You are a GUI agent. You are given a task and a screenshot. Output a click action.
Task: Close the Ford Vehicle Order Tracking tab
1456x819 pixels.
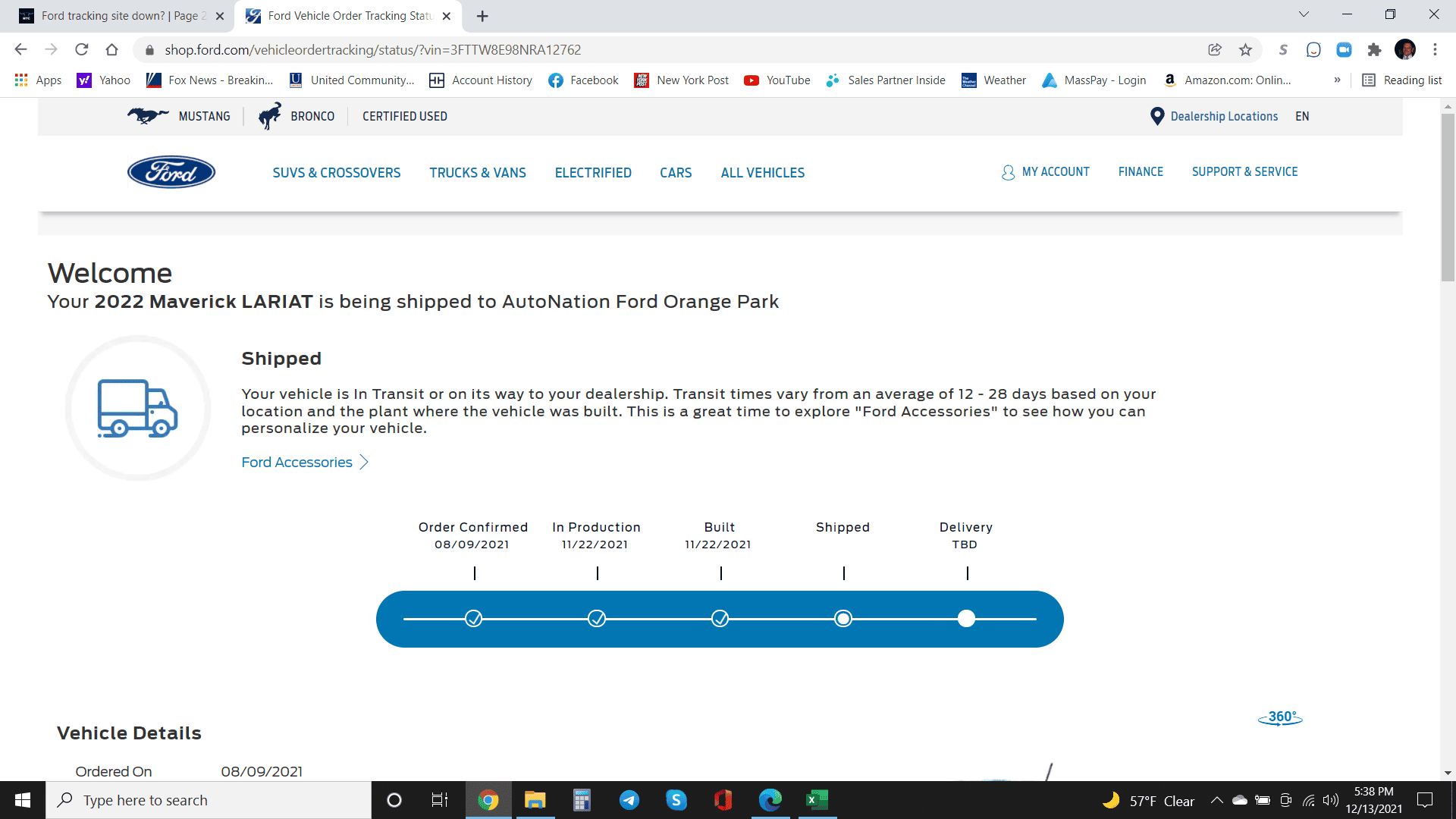tap(447, 16)
